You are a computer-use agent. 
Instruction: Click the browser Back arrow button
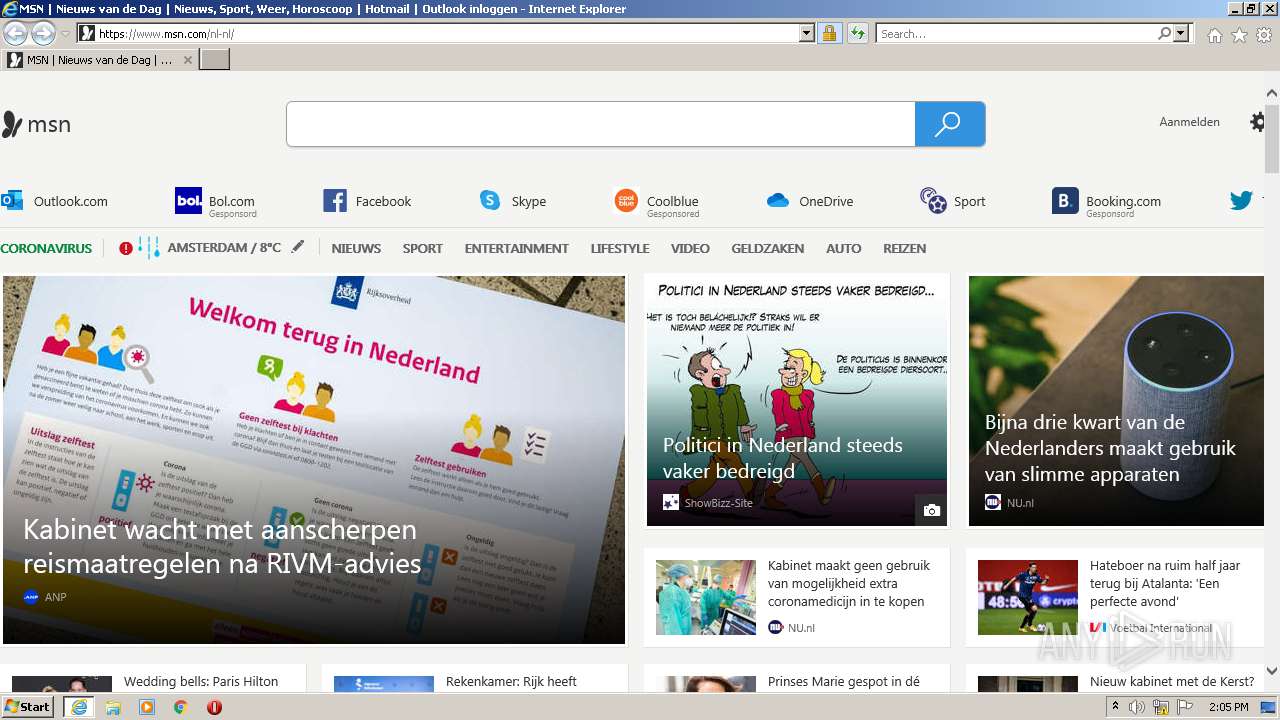[x=15, y=33]
